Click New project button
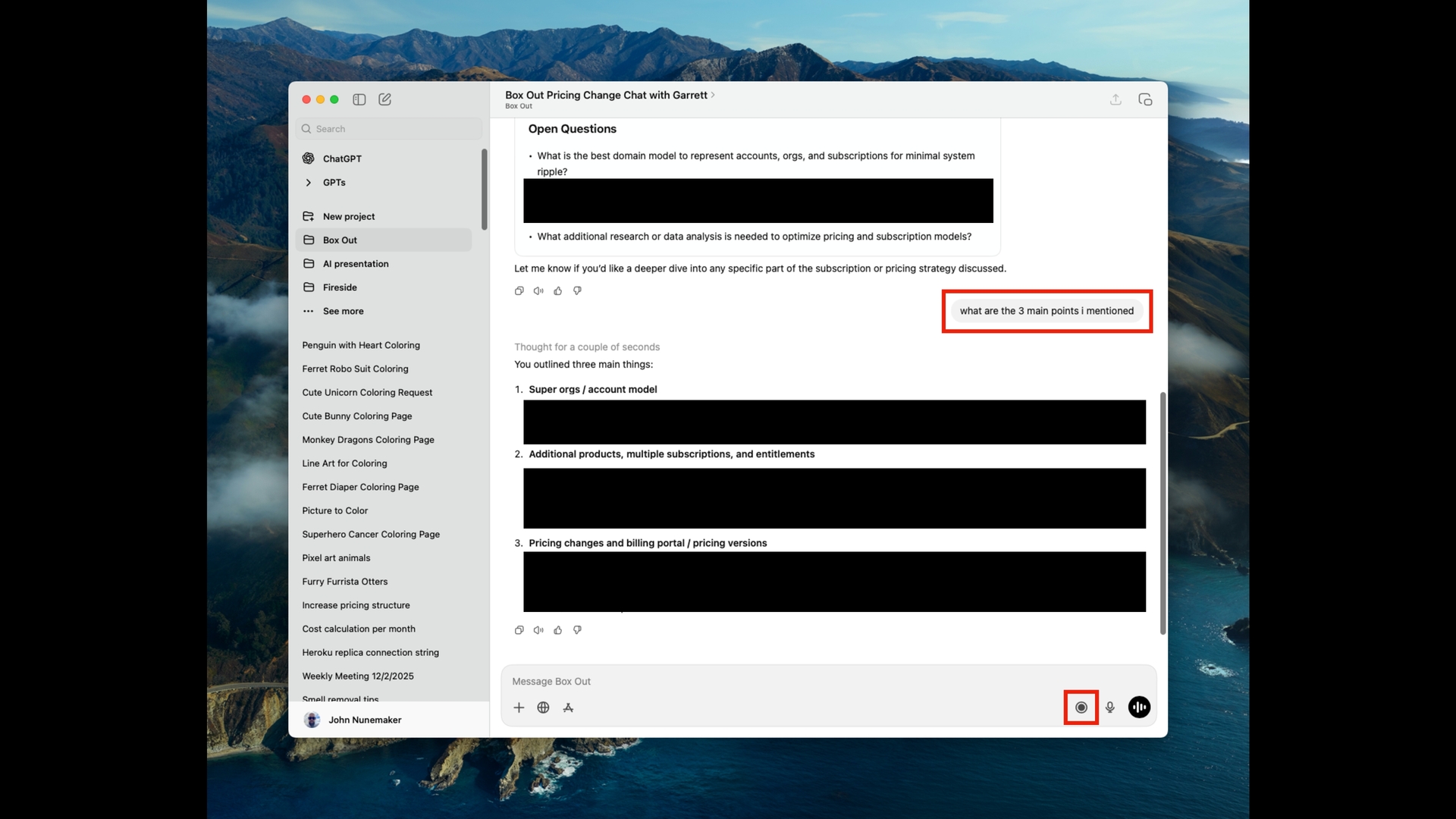Viewport: 1456px width, 819px height. [348, 216]
